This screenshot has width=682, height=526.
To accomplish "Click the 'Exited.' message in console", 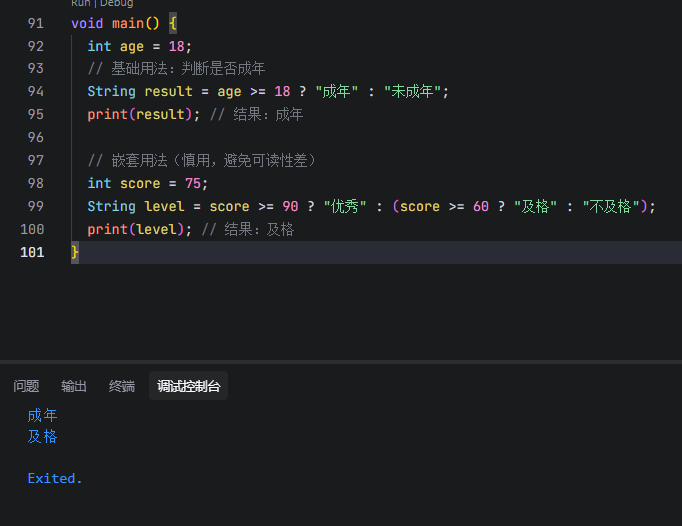I will [55, 478].
